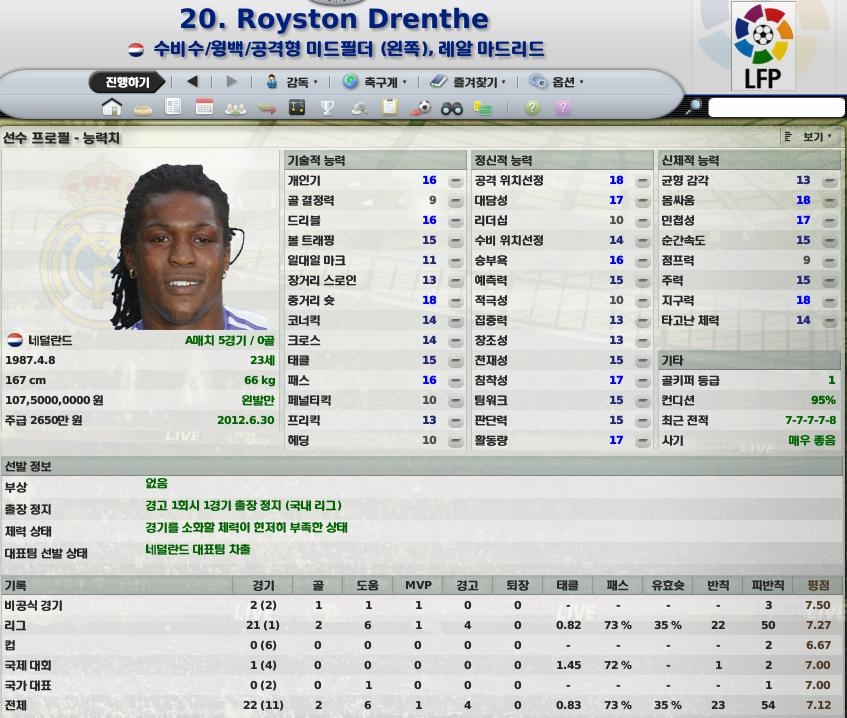Open the binoculars scouting icon
The image size is (847, 718).
click(452, 109)
